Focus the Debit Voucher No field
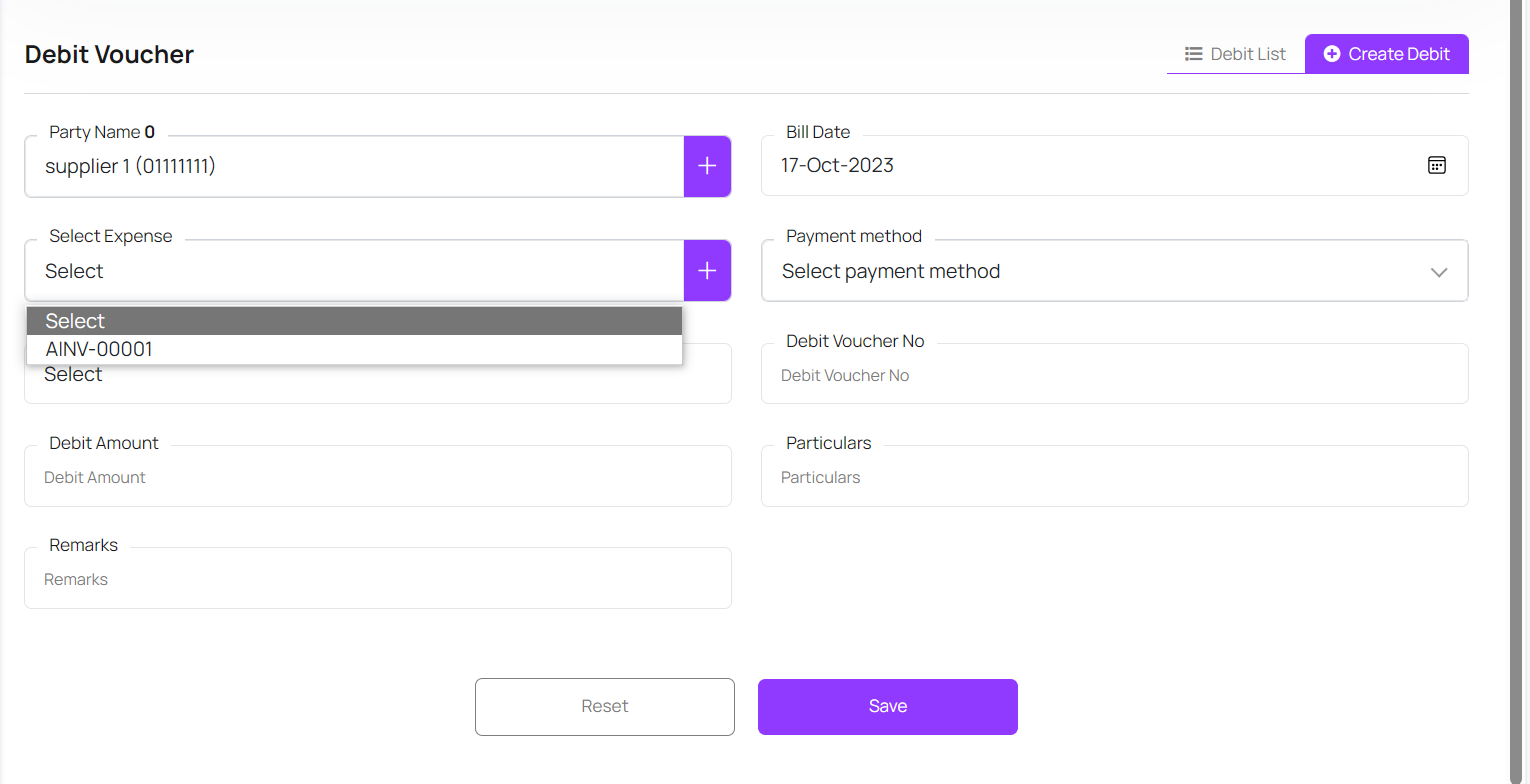This screenshot has width=1530, height=784. [x=1114, y=376]
